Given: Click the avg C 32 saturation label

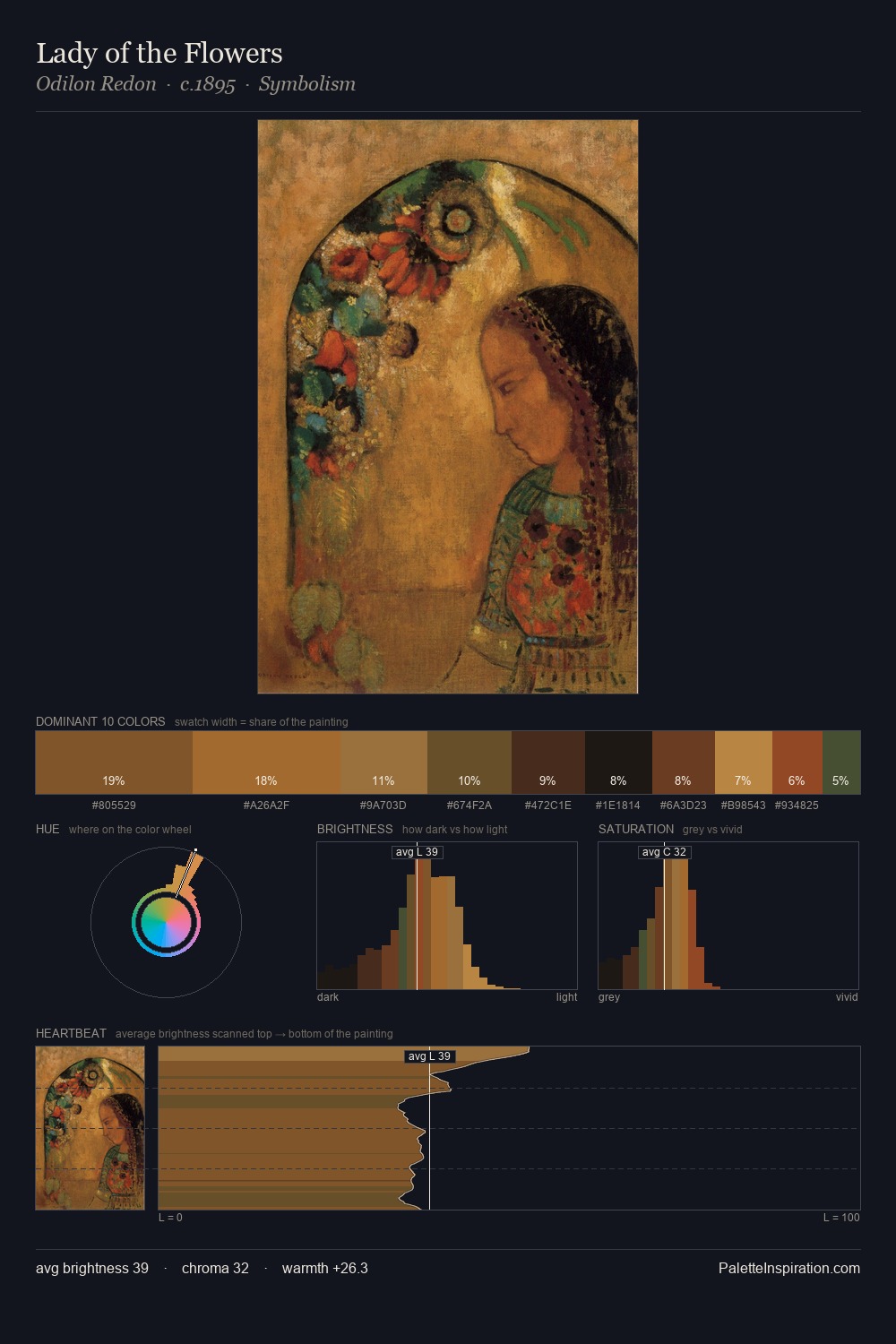Looking at the screenshot, I should 664,852.
